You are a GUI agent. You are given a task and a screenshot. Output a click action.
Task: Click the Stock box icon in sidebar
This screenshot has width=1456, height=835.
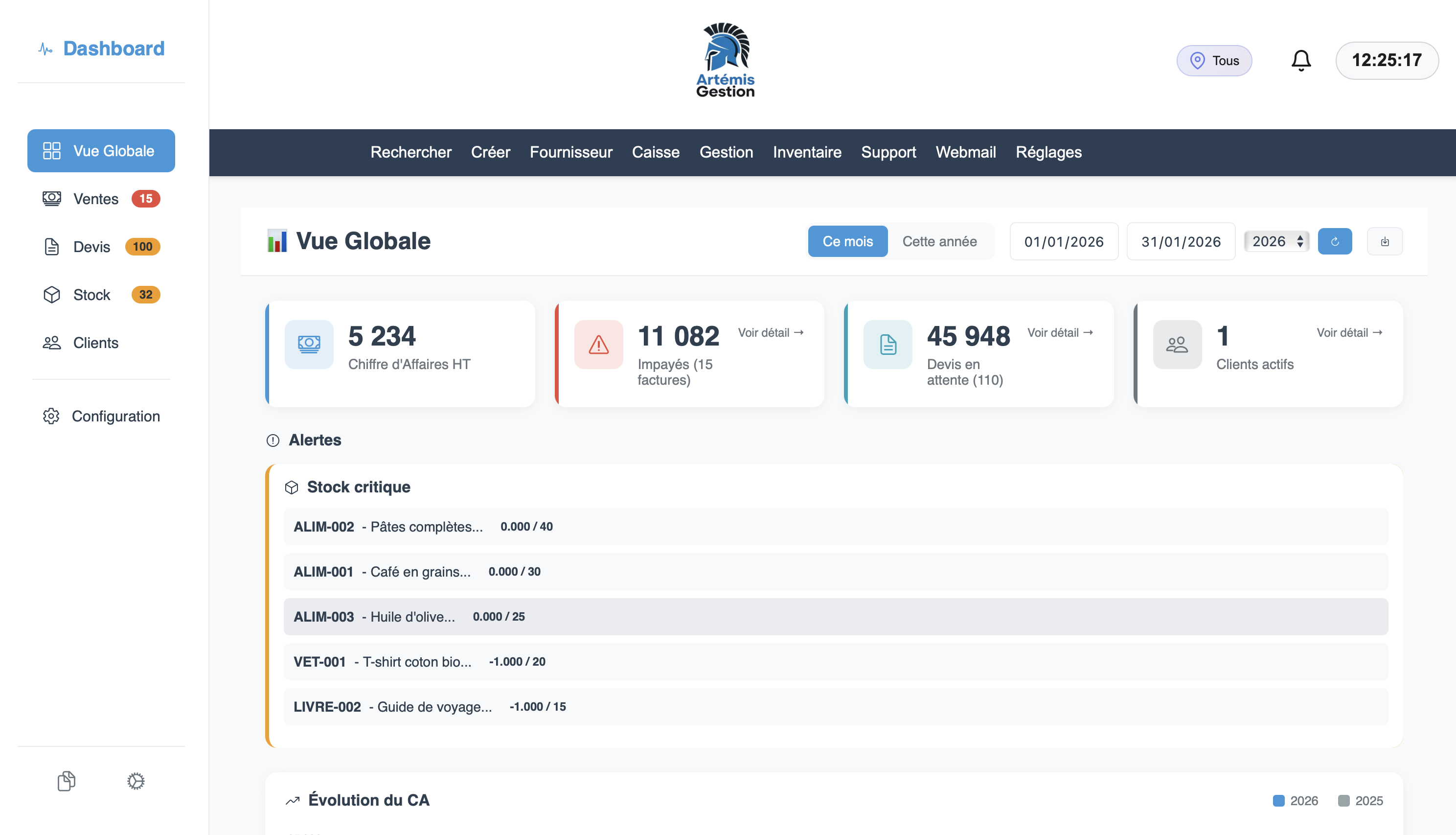[x=51, y=295]
